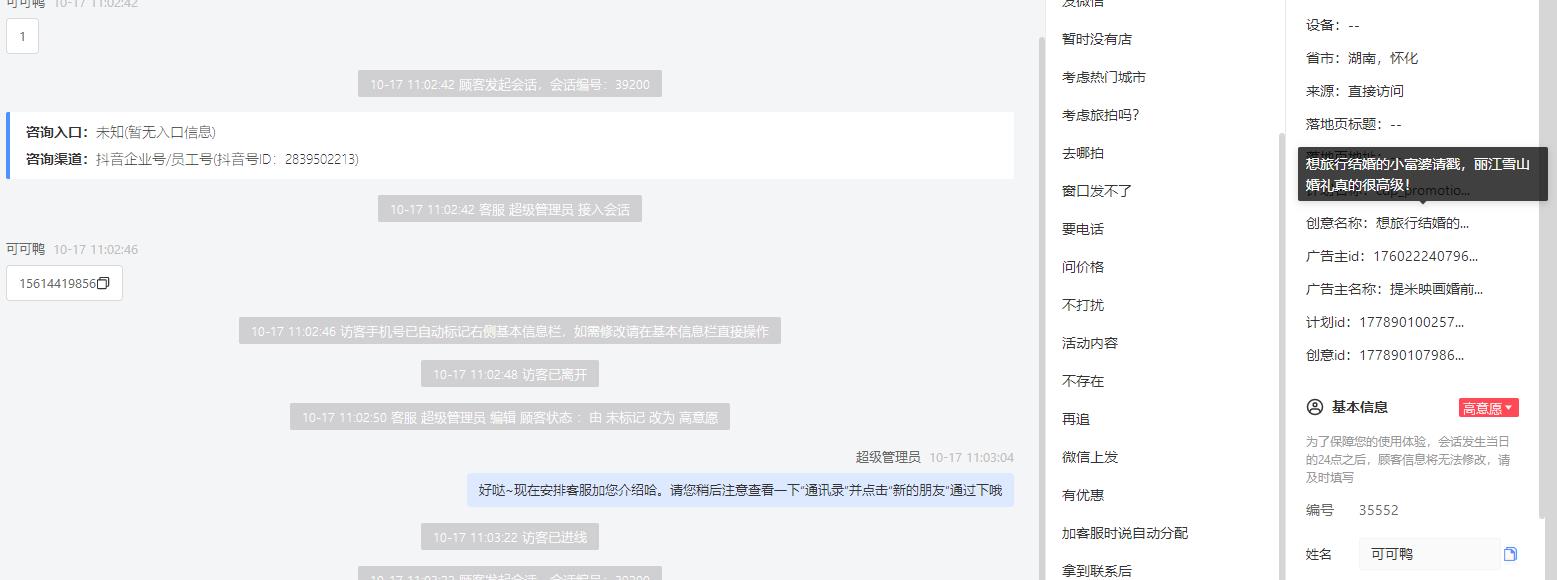Pick the 去哪拍 quick reply
The width and height of the screenshot is (1557, 580).
[x=1083, y=153]
